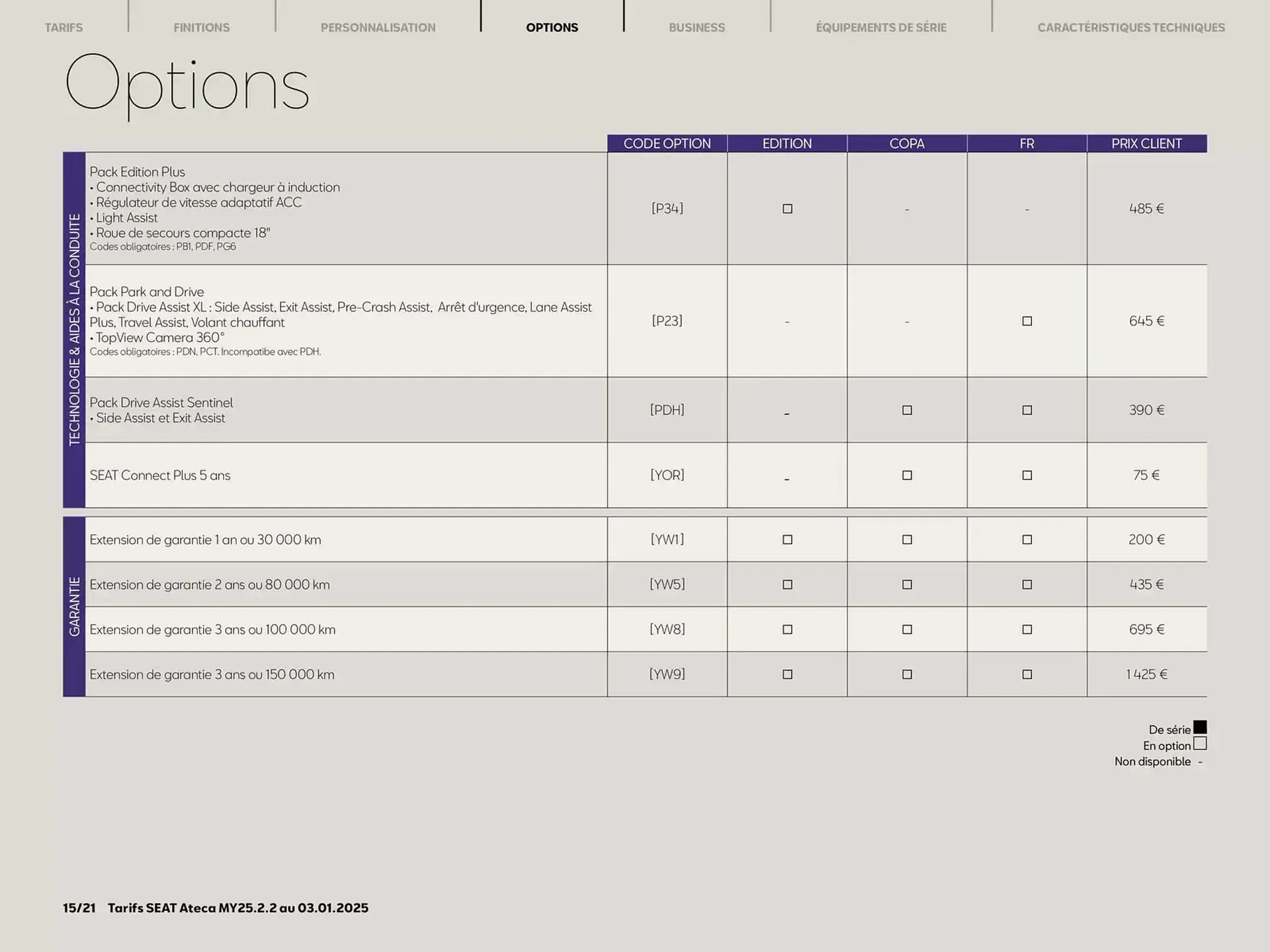Switch to the FINITIONS tab
The image size is (1270, 952).
(x=202, y=28)
